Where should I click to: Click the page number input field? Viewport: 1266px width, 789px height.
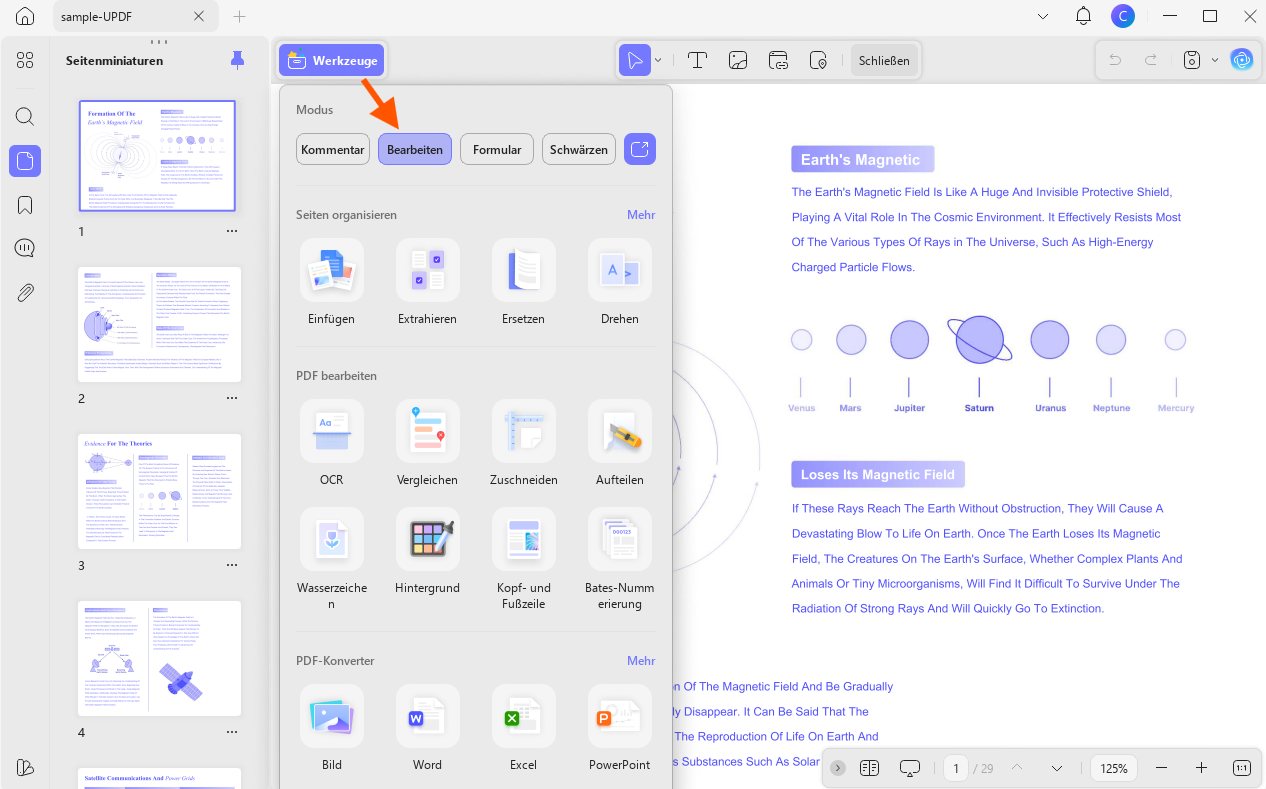[x=956, y=768]
